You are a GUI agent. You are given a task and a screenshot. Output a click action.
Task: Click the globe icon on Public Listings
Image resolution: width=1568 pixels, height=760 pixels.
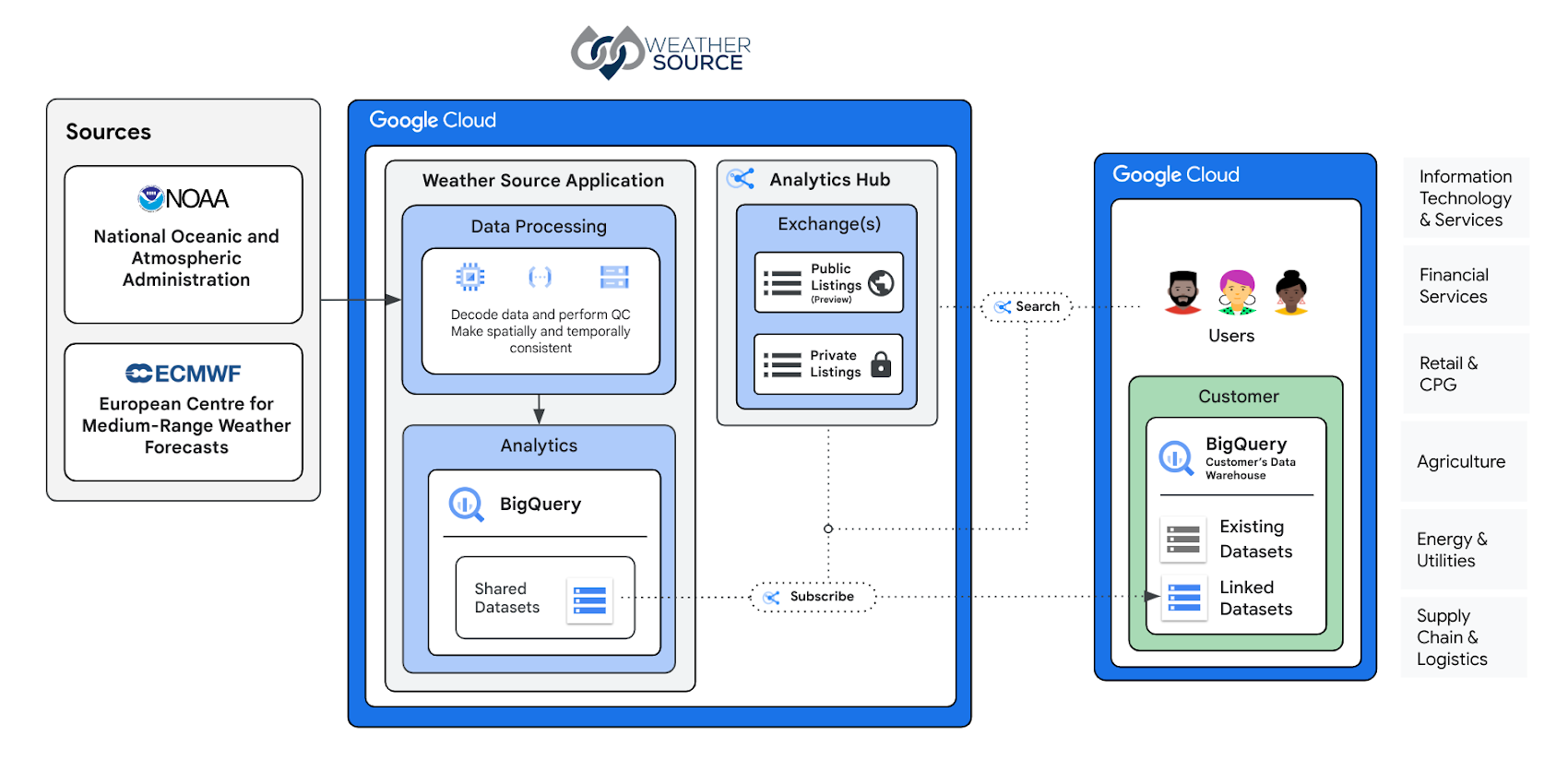pyautogui.click(x=882, y=283)
